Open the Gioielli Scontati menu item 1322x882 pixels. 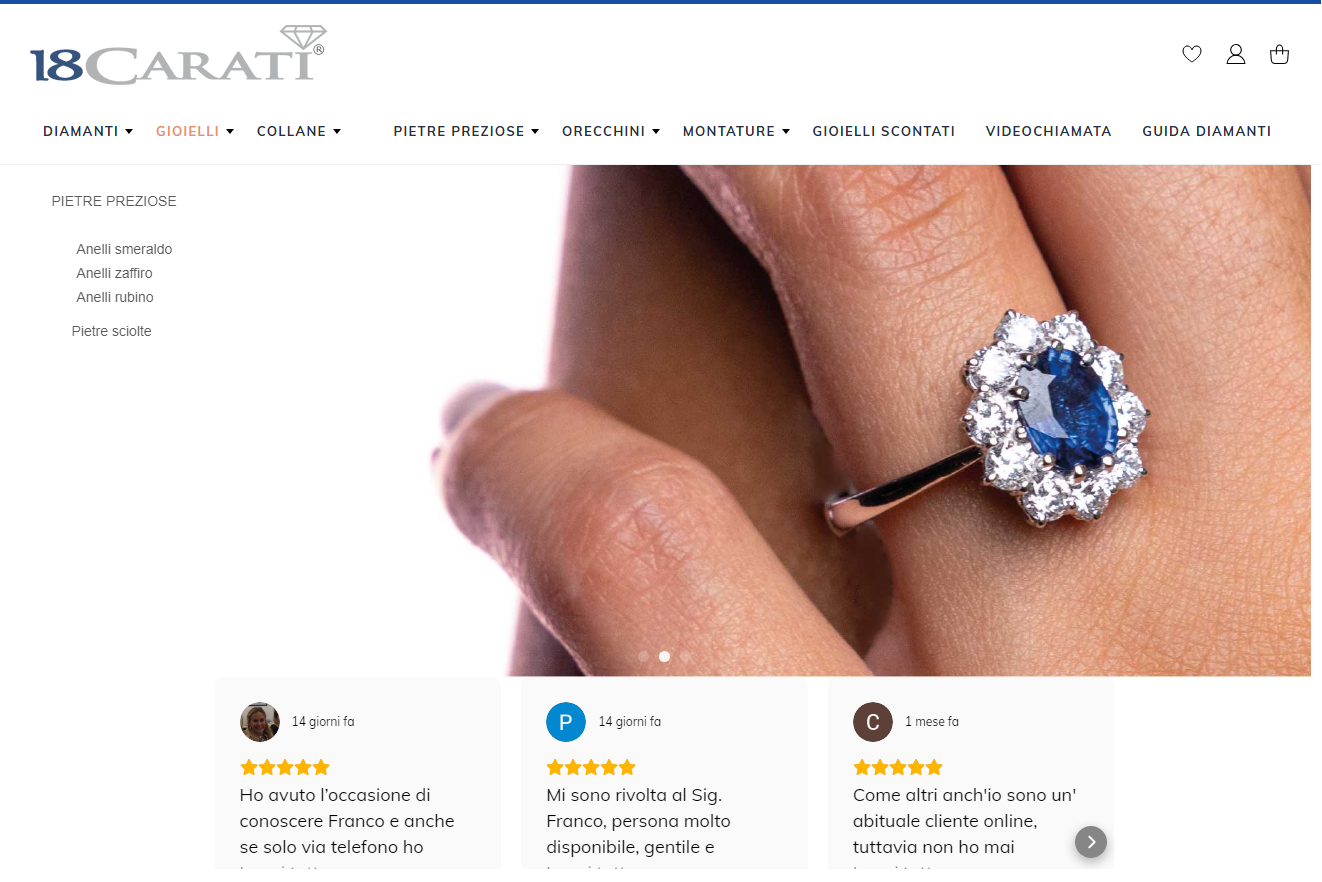tap(884, 131)
